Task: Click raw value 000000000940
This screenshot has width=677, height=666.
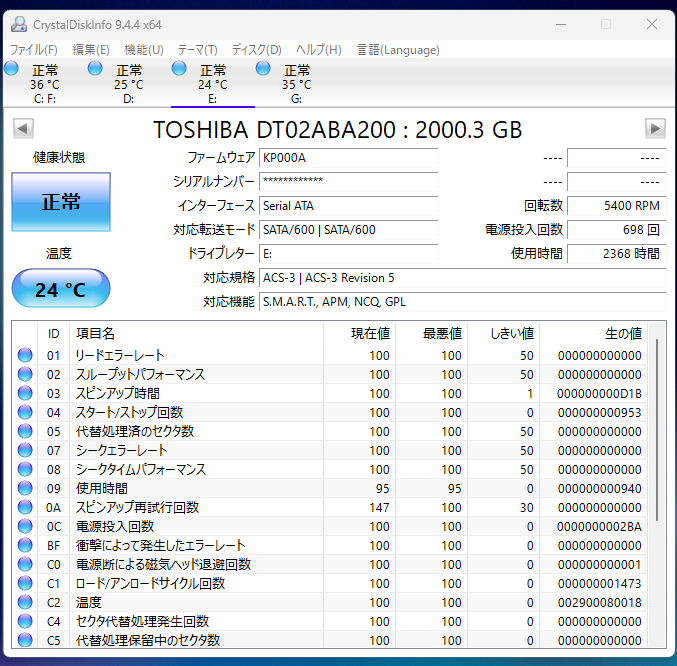Action: click(x=599, y=489)
